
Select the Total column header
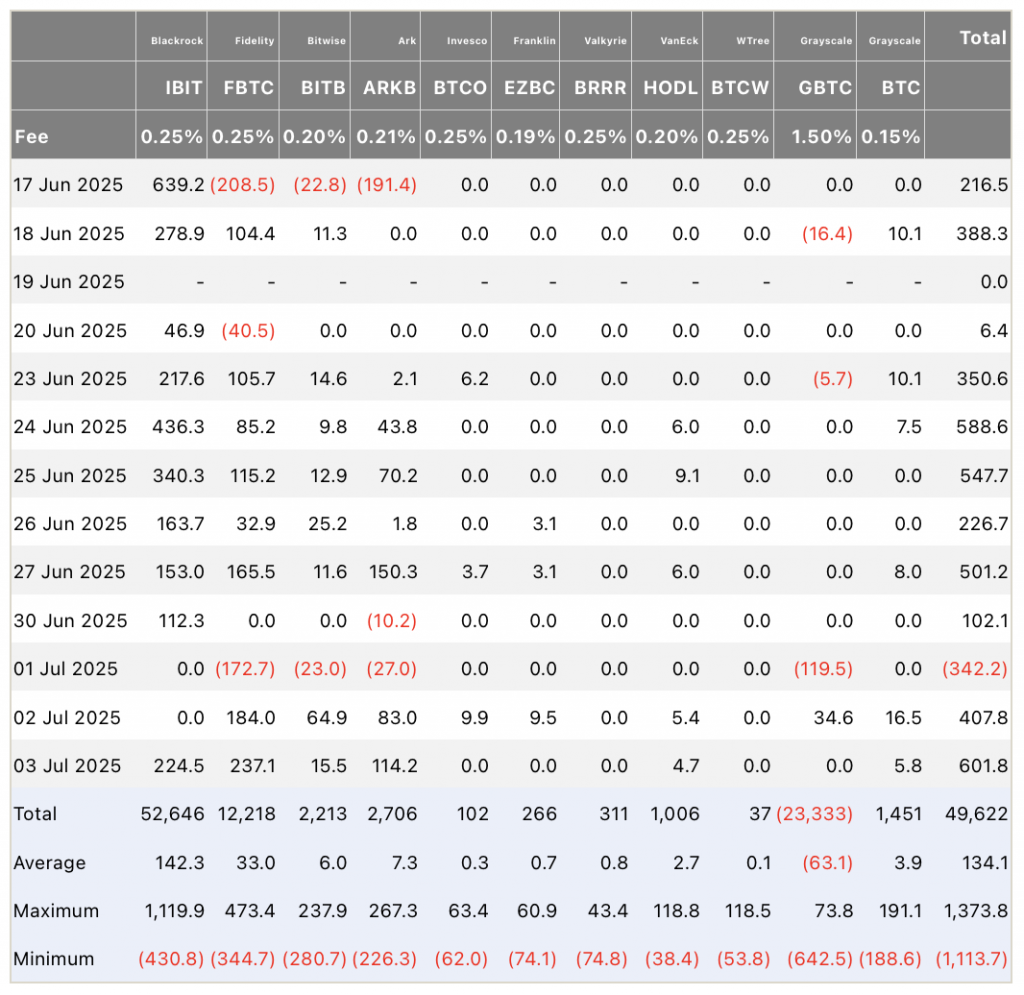pos(982,38)
